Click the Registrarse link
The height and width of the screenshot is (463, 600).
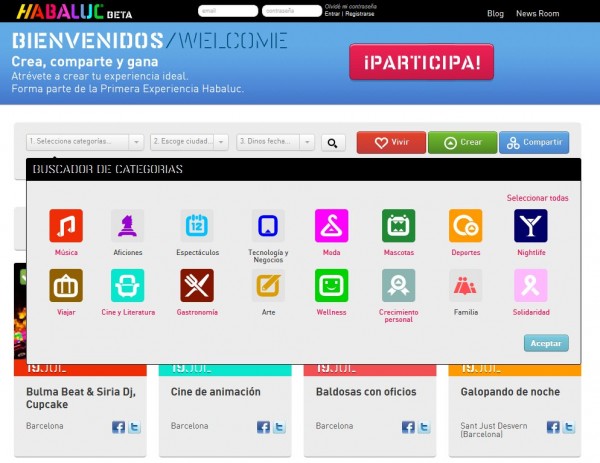pos(360,14)
